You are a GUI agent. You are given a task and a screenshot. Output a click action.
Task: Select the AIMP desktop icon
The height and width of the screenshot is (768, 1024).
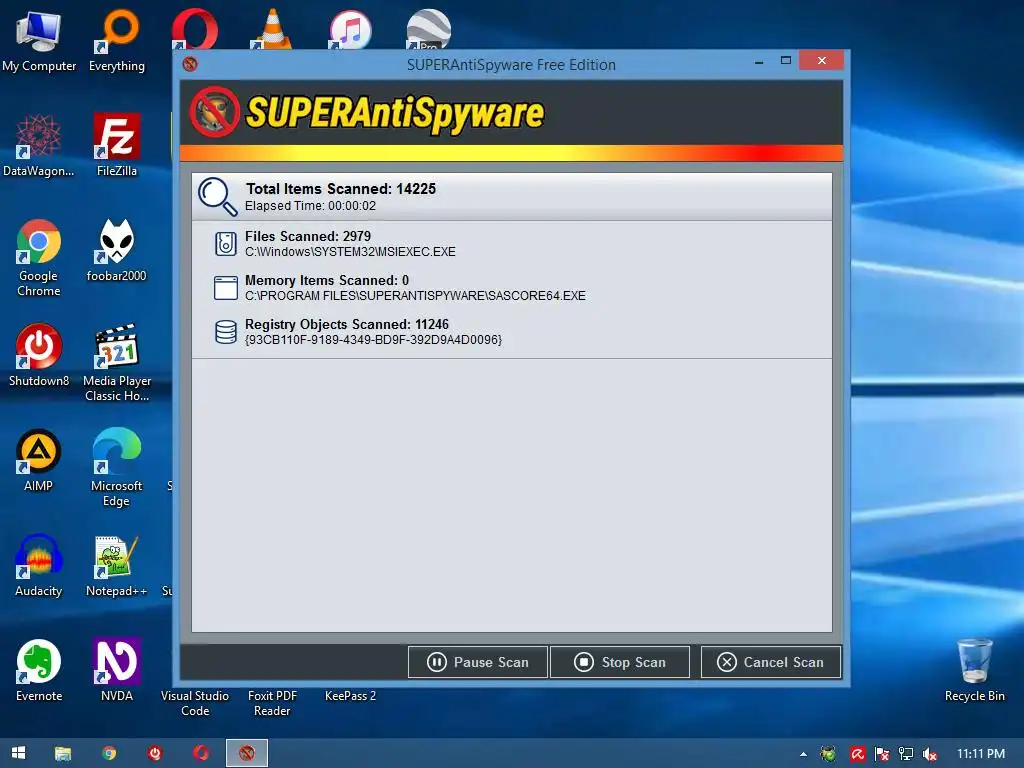tap(39, 461)
